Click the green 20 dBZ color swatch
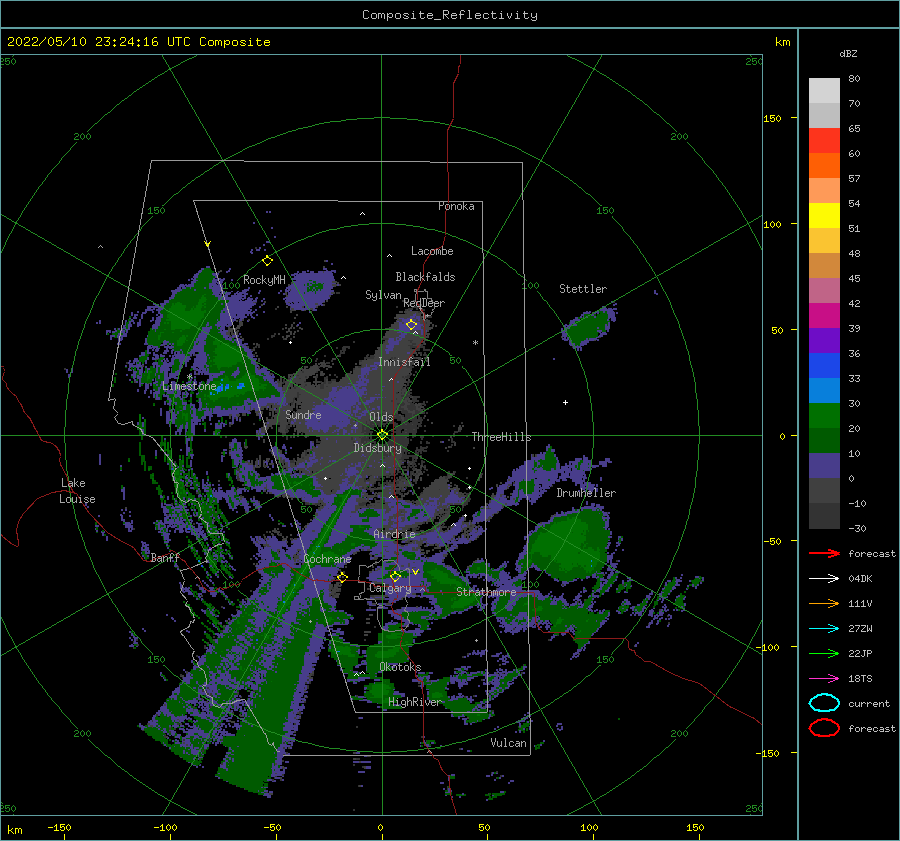 coord(824,415)
